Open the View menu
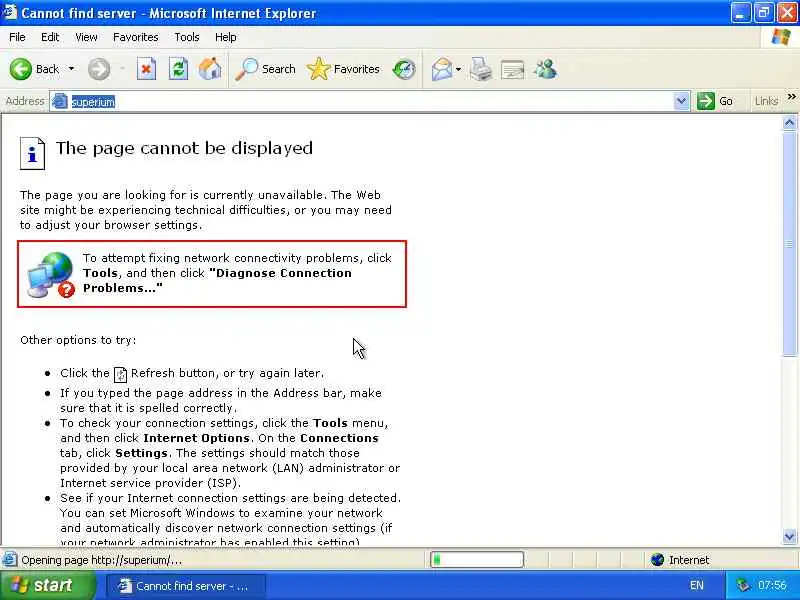The height and width of the screenshot is (600, 800). coord(86,37)
